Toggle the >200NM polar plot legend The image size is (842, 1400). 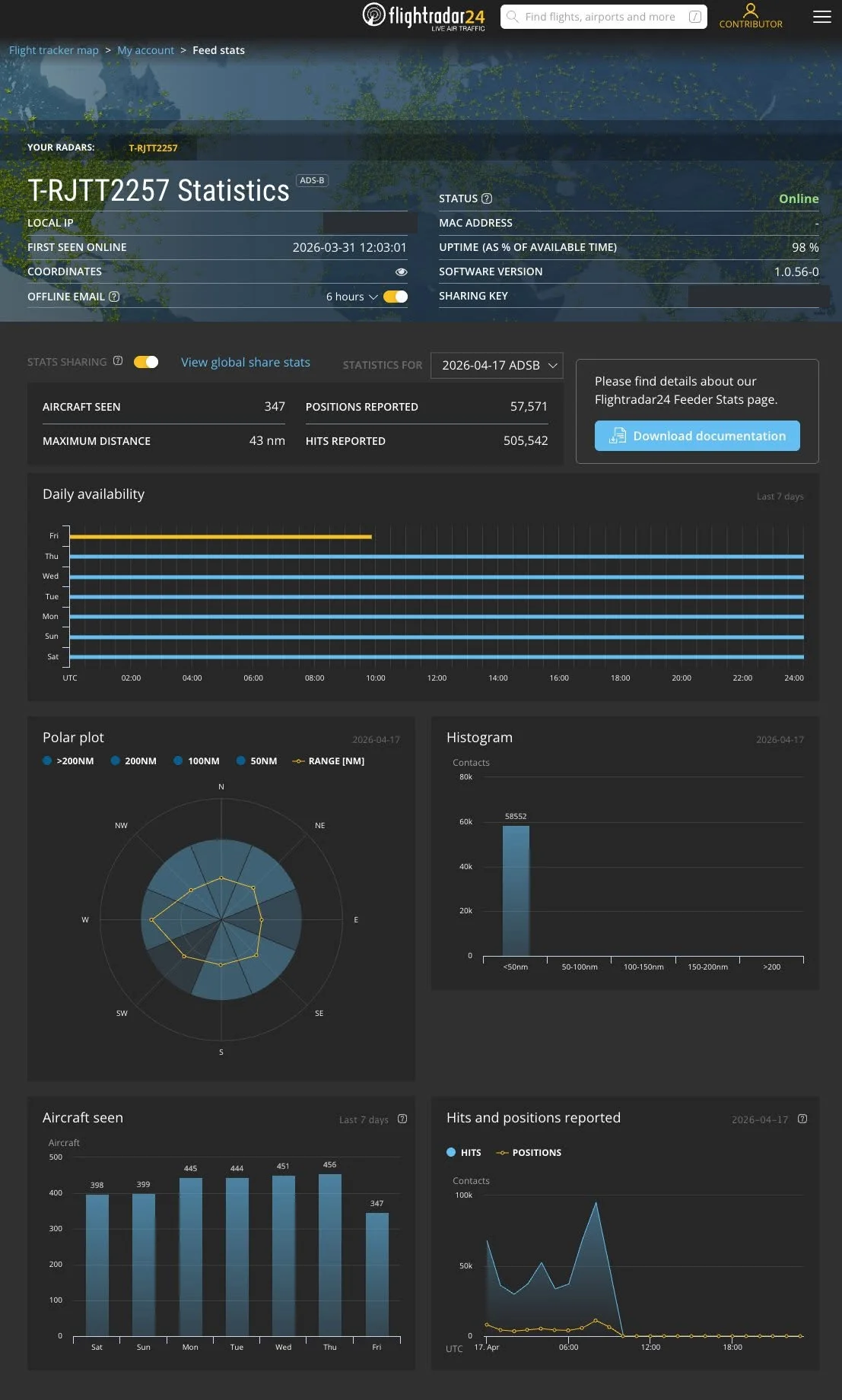(x=68, y=760)
